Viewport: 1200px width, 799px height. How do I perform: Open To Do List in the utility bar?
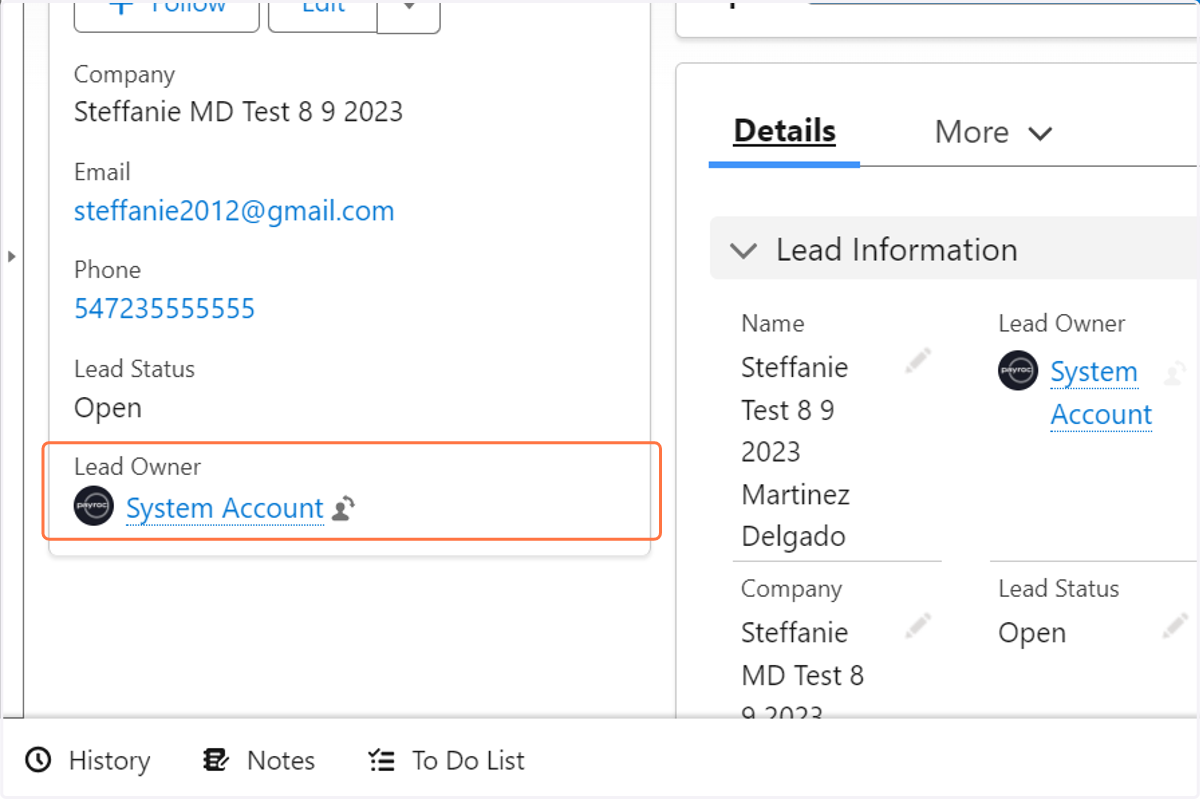coord(446,760)
